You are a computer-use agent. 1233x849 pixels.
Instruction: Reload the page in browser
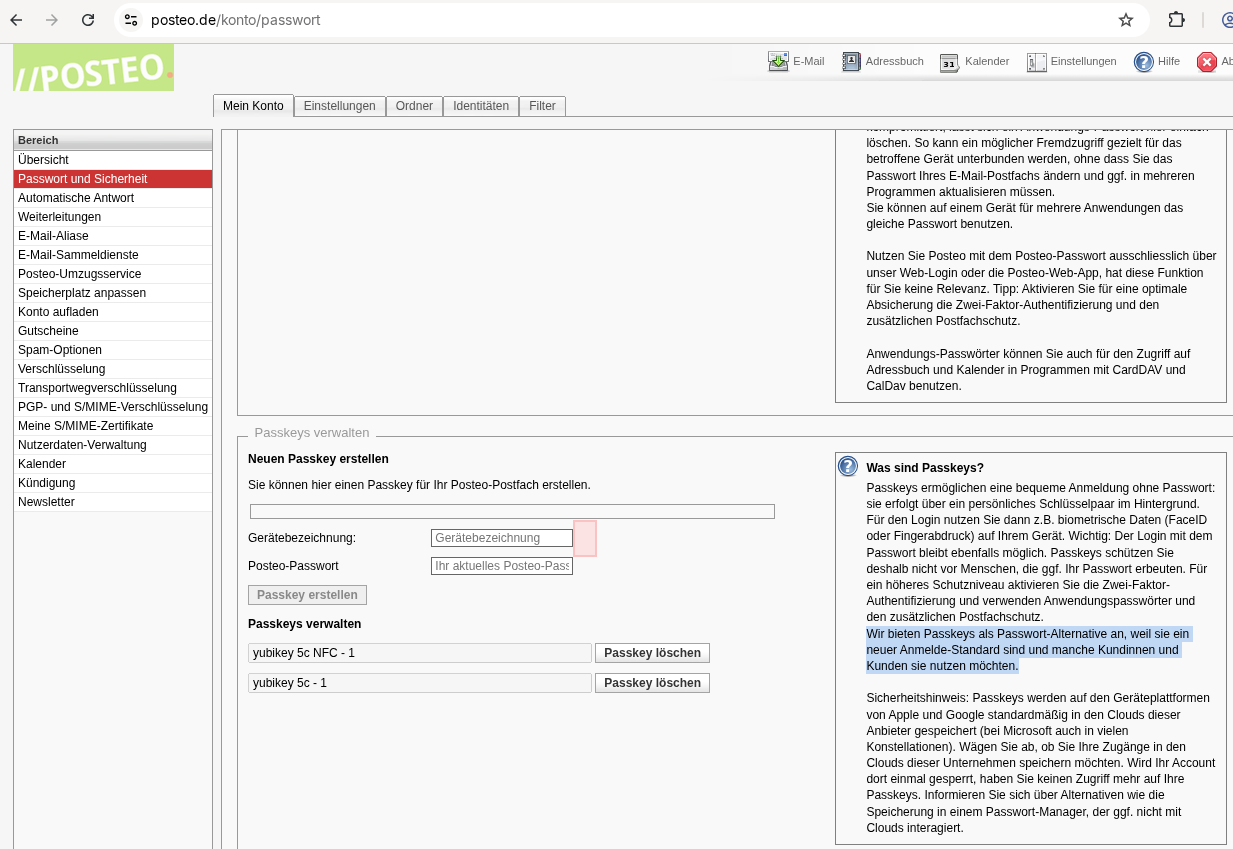tap(88, 20)
